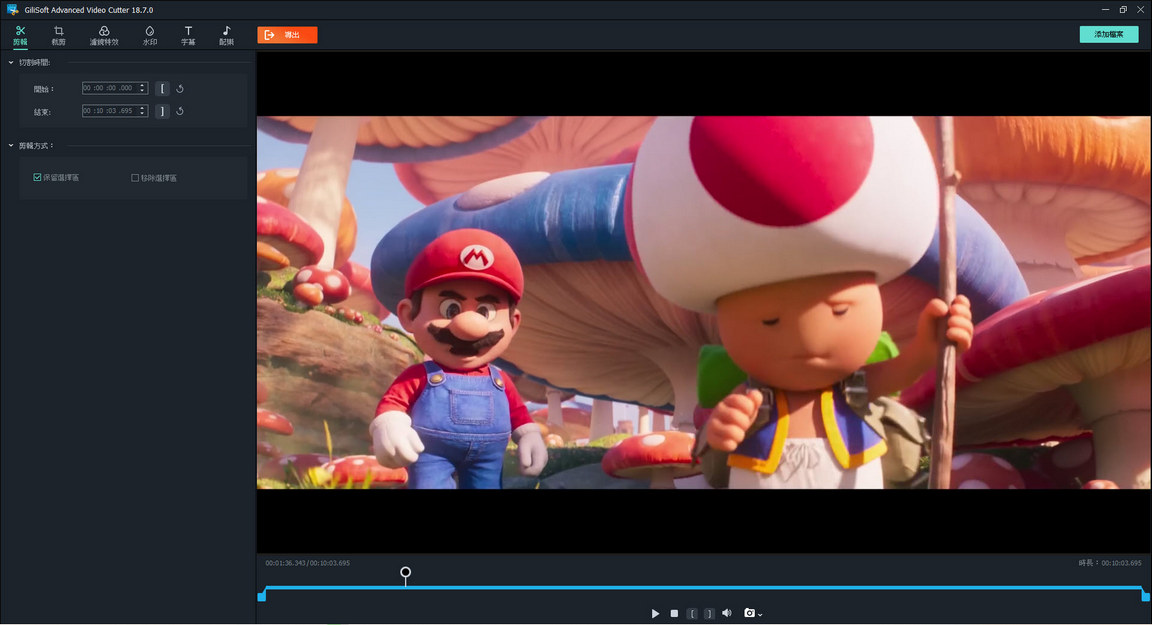Screen dimensions: 1152x625
Task: Click GiliSoft Advanced Video Cutter title bar
Action: click(x=92, y=9)
